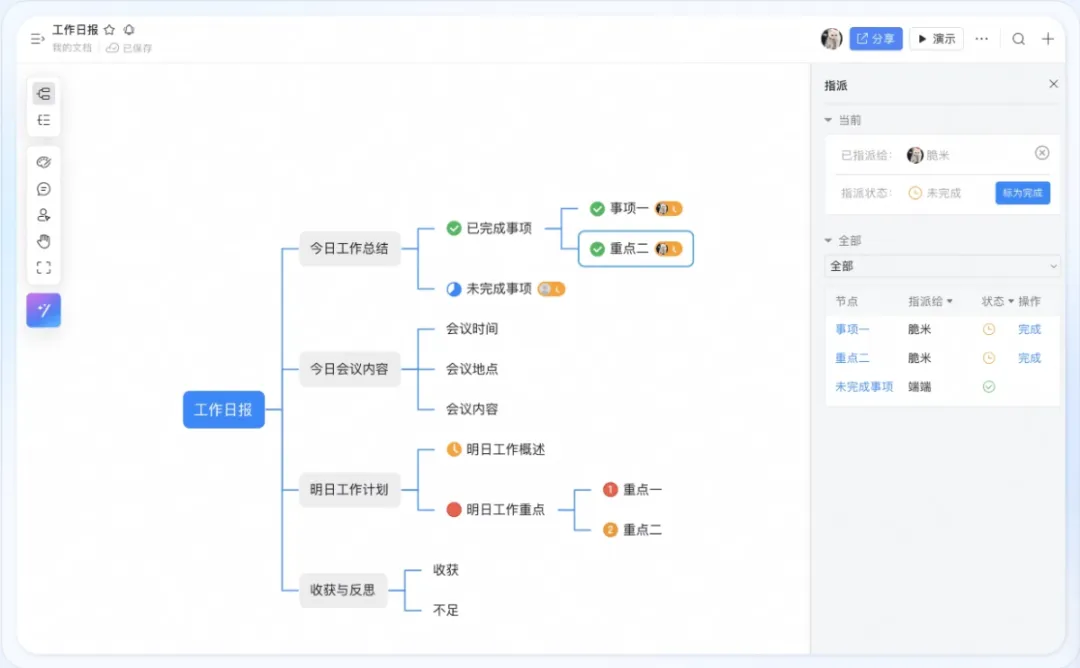Click the notification bell next to the title

click(x=129, y=30)
